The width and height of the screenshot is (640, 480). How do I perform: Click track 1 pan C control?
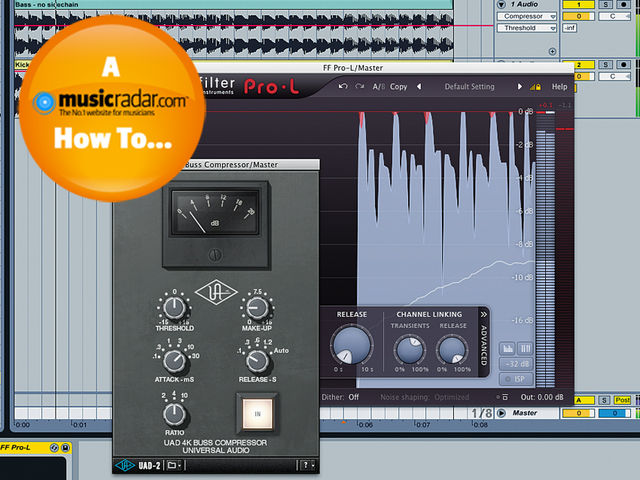tap(615, 16)
